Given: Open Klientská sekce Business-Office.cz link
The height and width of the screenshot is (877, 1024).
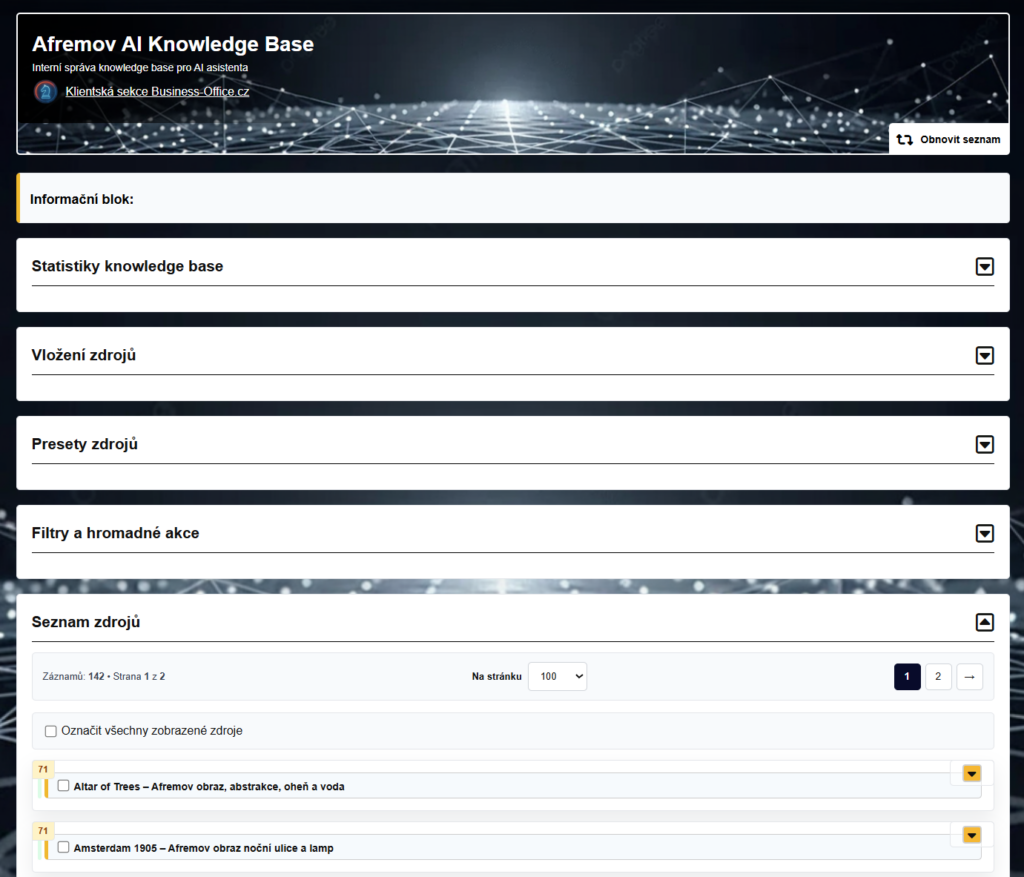Looking at the screenshot, I should pyautogui.click(x=157, y=92).
